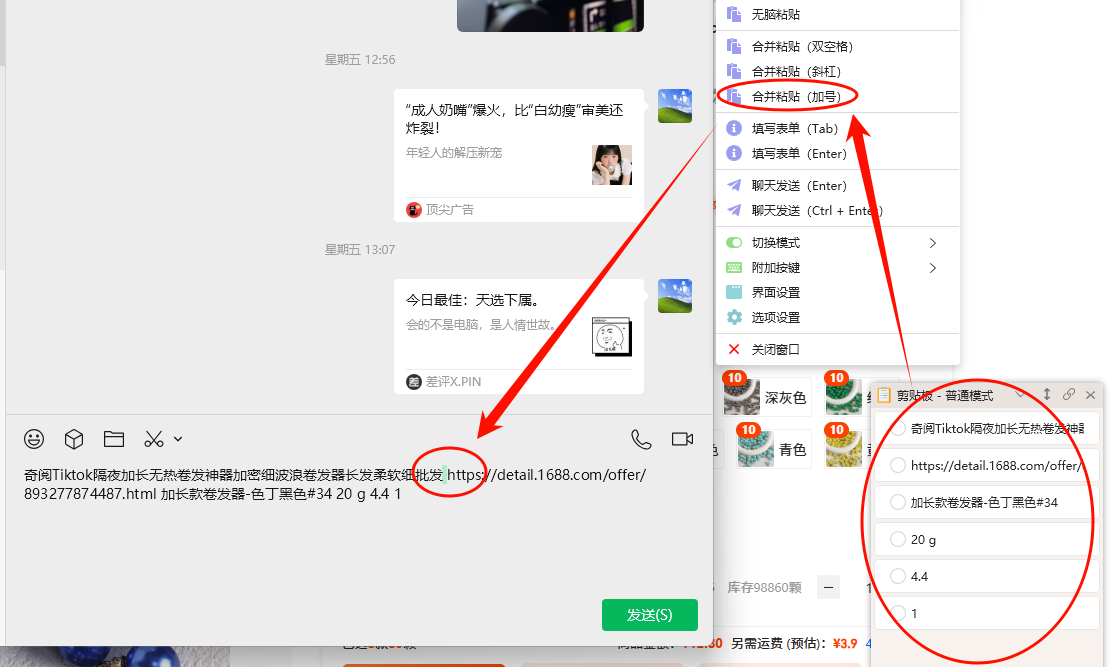1114x667 pixels.
Task: Click the 库存98860颗 stock text
Action: (x=764, y=587)
